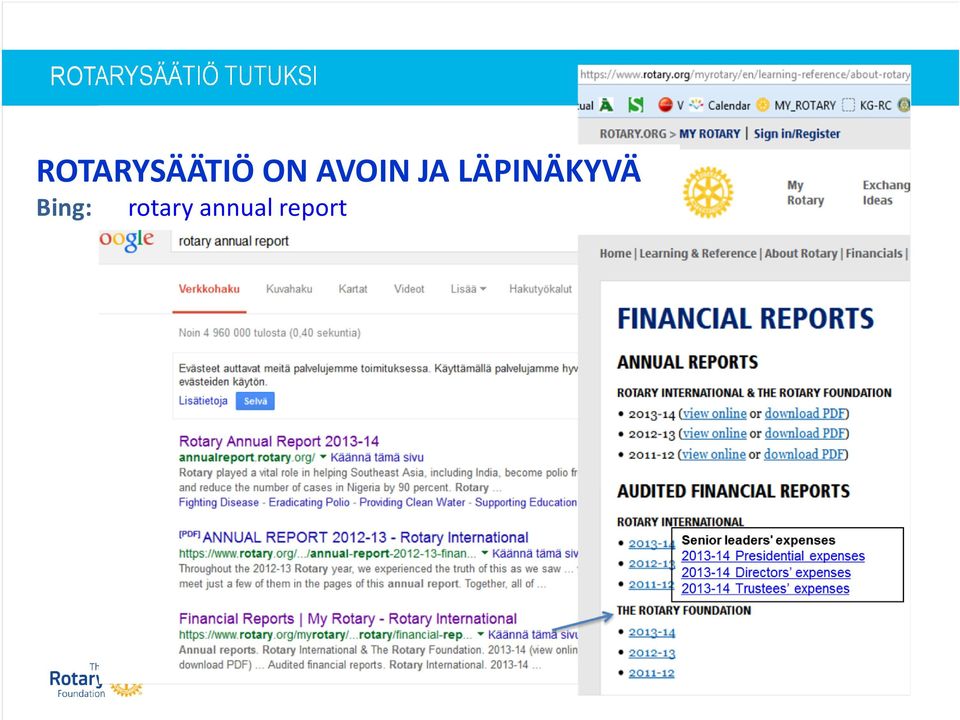
Task: Open the KG-RC bookmark
Action: pos(867,105)
